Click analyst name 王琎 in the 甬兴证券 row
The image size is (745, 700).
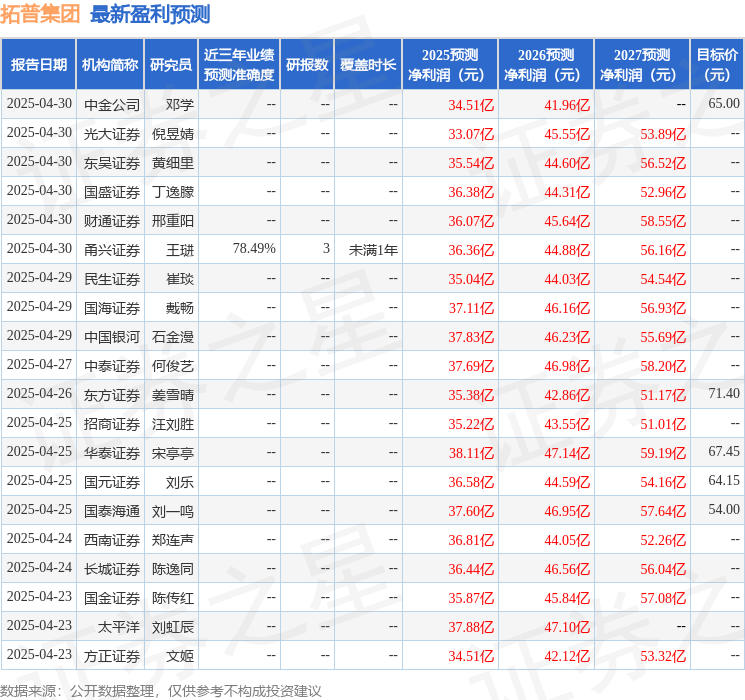[179, 249]
